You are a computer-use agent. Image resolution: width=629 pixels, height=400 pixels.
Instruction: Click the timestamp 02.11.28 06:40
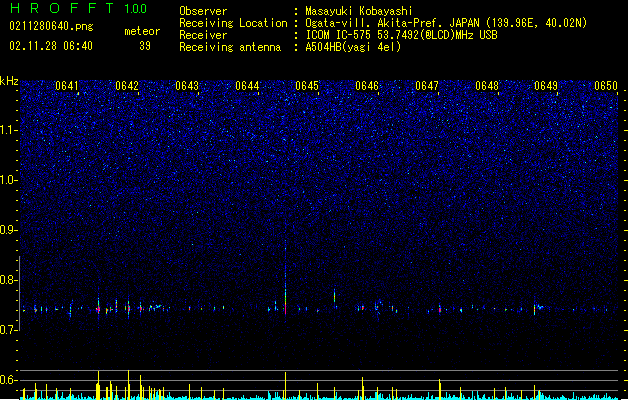(51, 46)
